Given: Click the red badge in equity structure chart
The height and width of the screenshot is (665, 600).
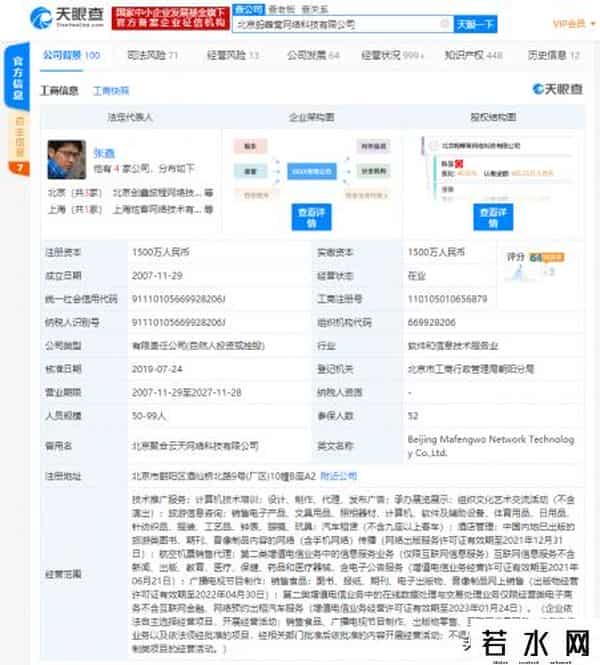Looking at the screenshot, I should coord(459,163).
